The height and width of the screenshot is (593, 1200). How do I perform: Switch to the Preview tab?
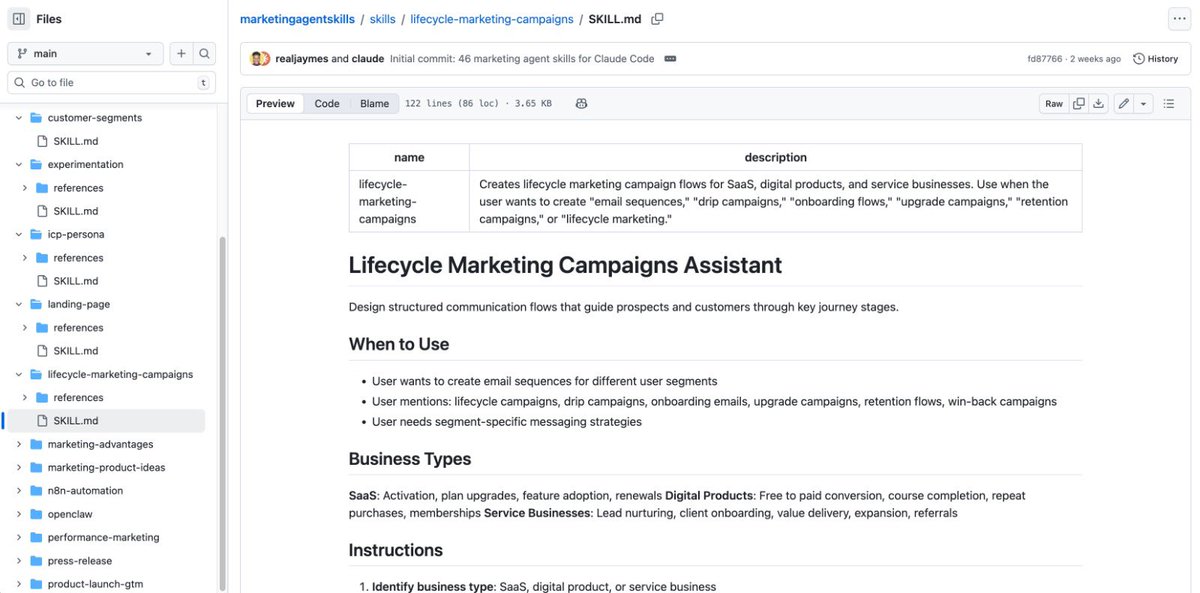pos(275,103)
